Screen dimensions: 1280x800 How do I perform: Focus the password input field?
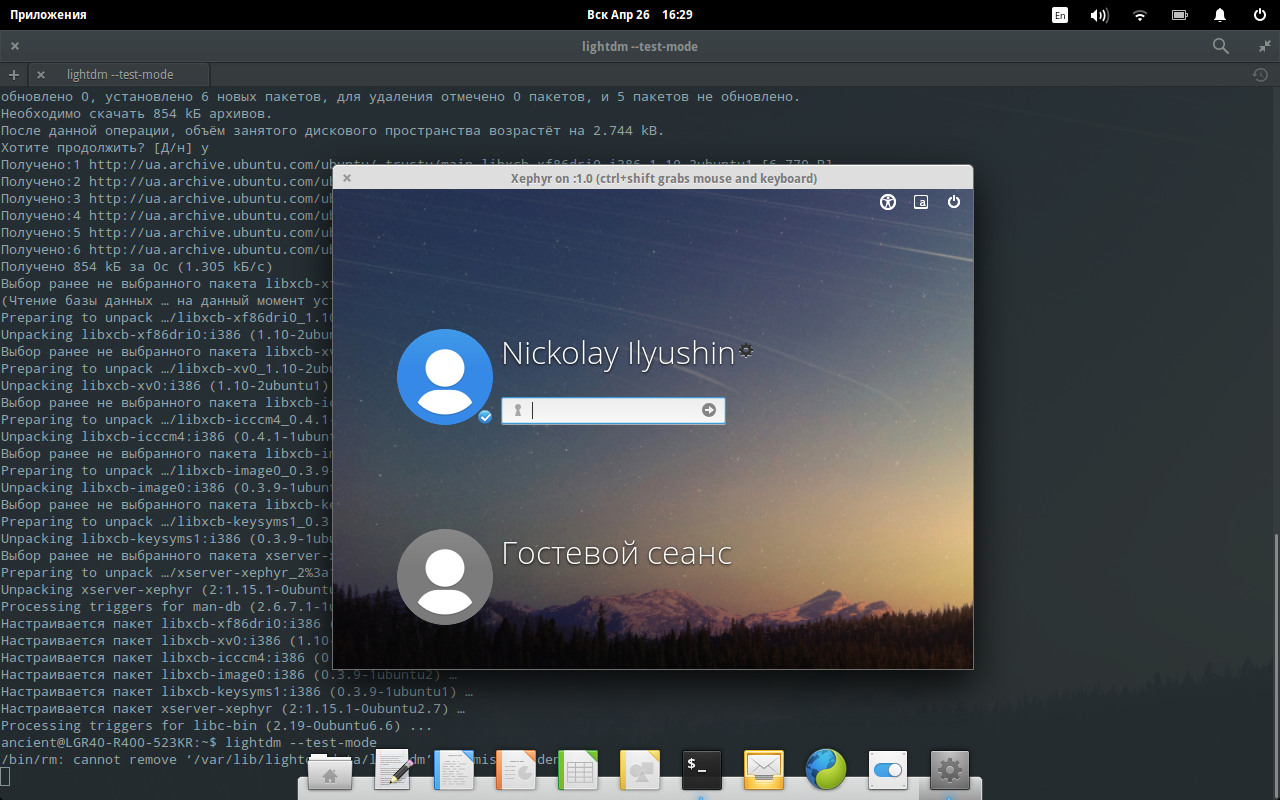(612, 410)
